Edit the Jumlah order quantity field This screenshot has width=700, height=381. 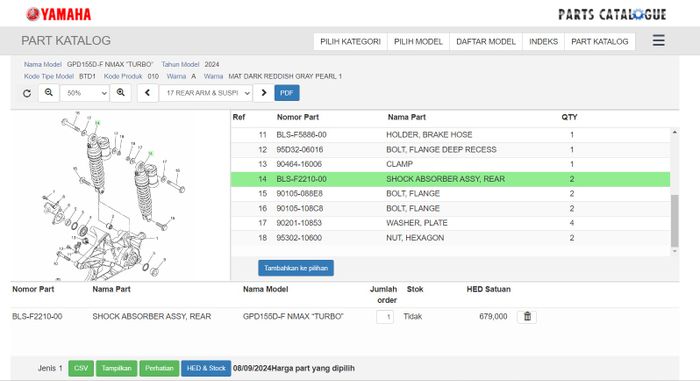click(385, 317)
